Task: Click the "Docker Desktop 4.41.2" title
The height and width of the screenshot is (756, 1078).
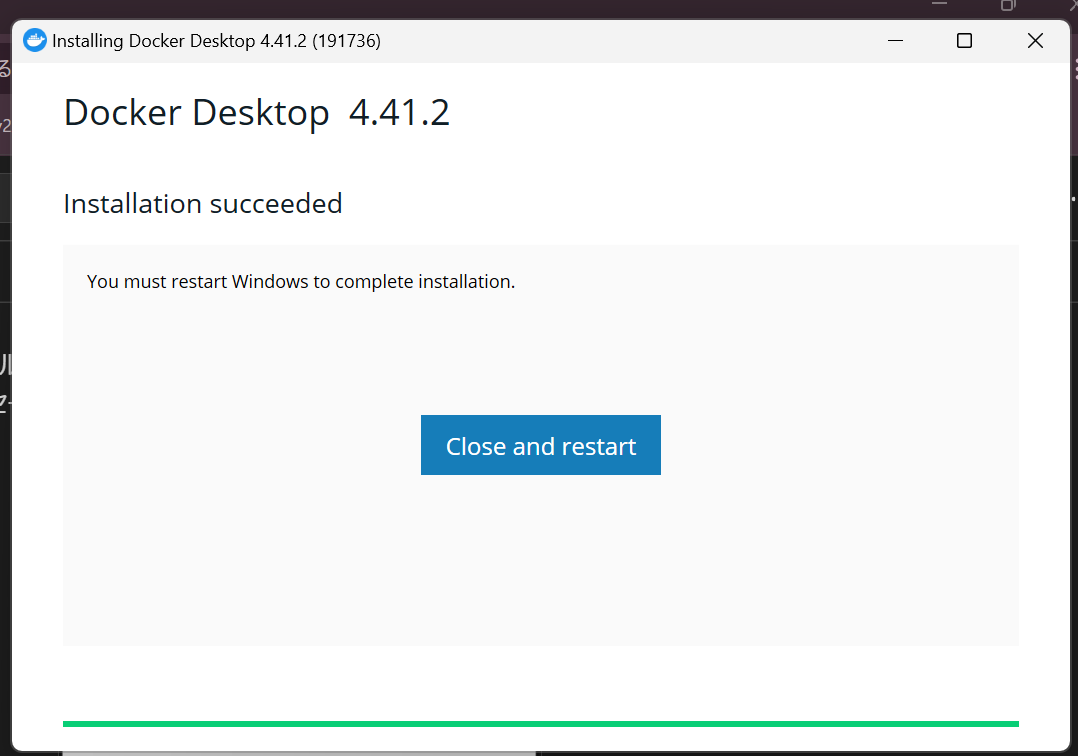Action: pos(256,113)
